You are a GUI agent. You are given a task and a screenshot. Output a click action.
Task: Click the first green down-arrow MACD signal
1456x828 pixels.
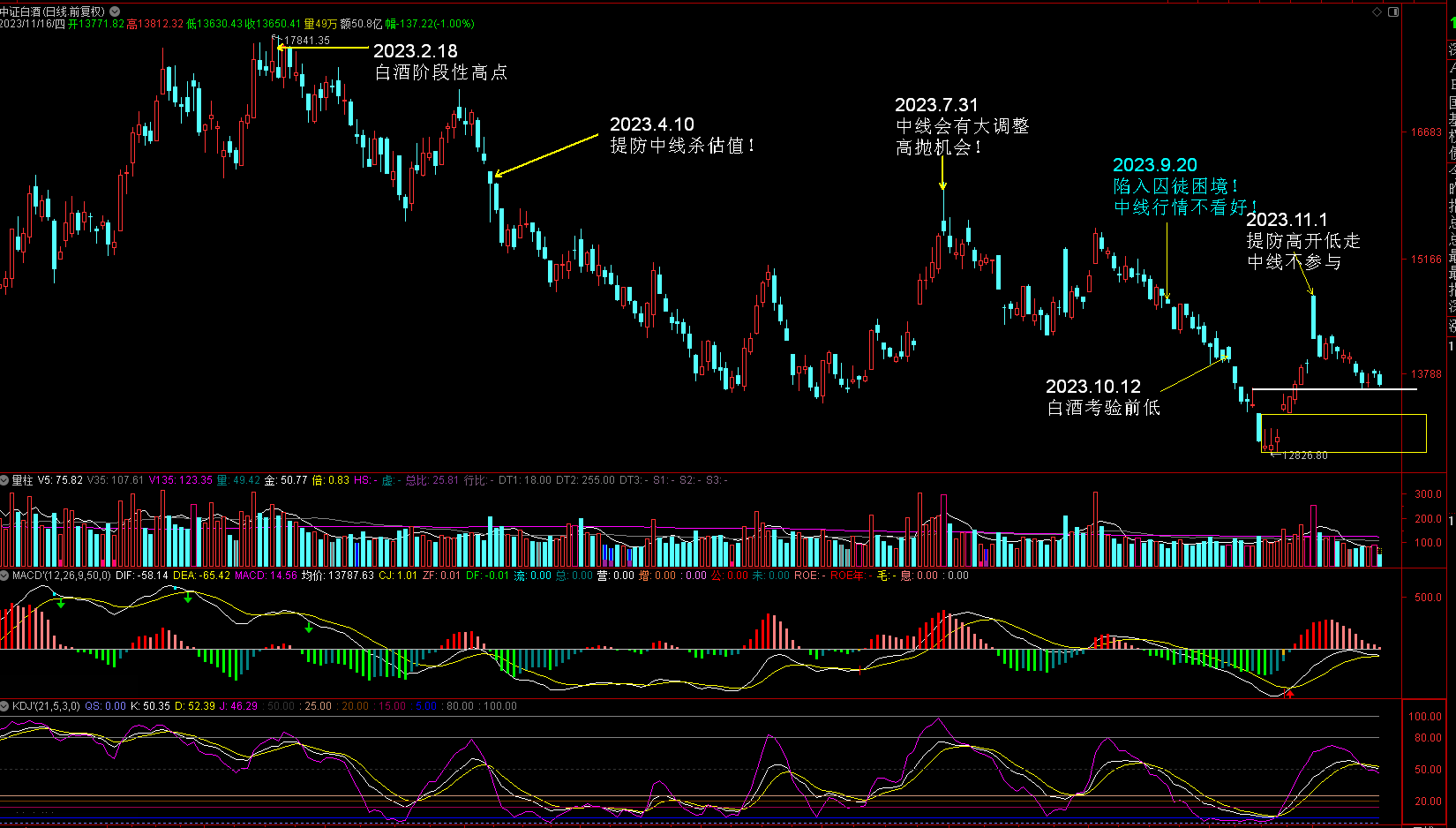[x=60, y=604]
